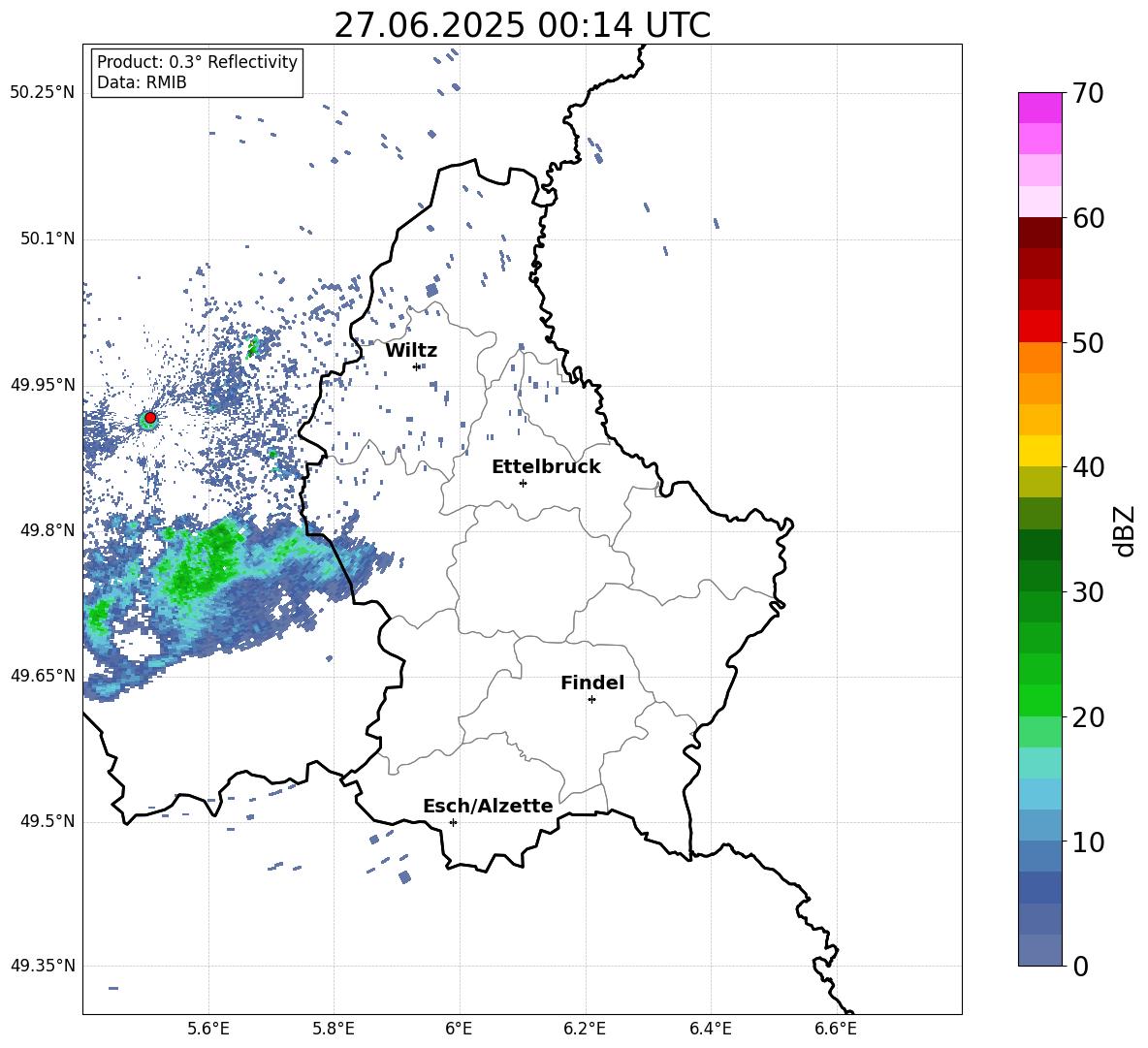The height and width of the screenshot is (1048, 1148).
Task: Click the Findel location cross marker
Action: coord(591,700)
